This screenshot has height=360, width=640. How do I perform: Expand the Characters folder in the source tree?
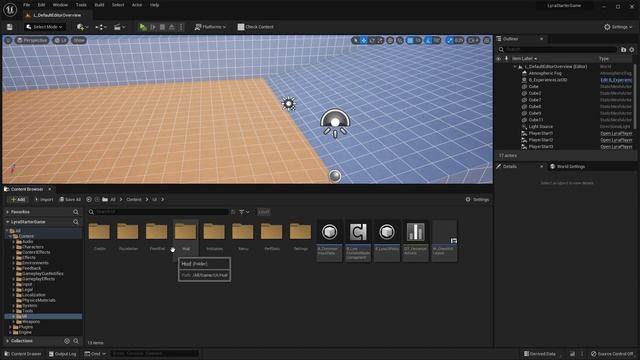tap(13, 247)
